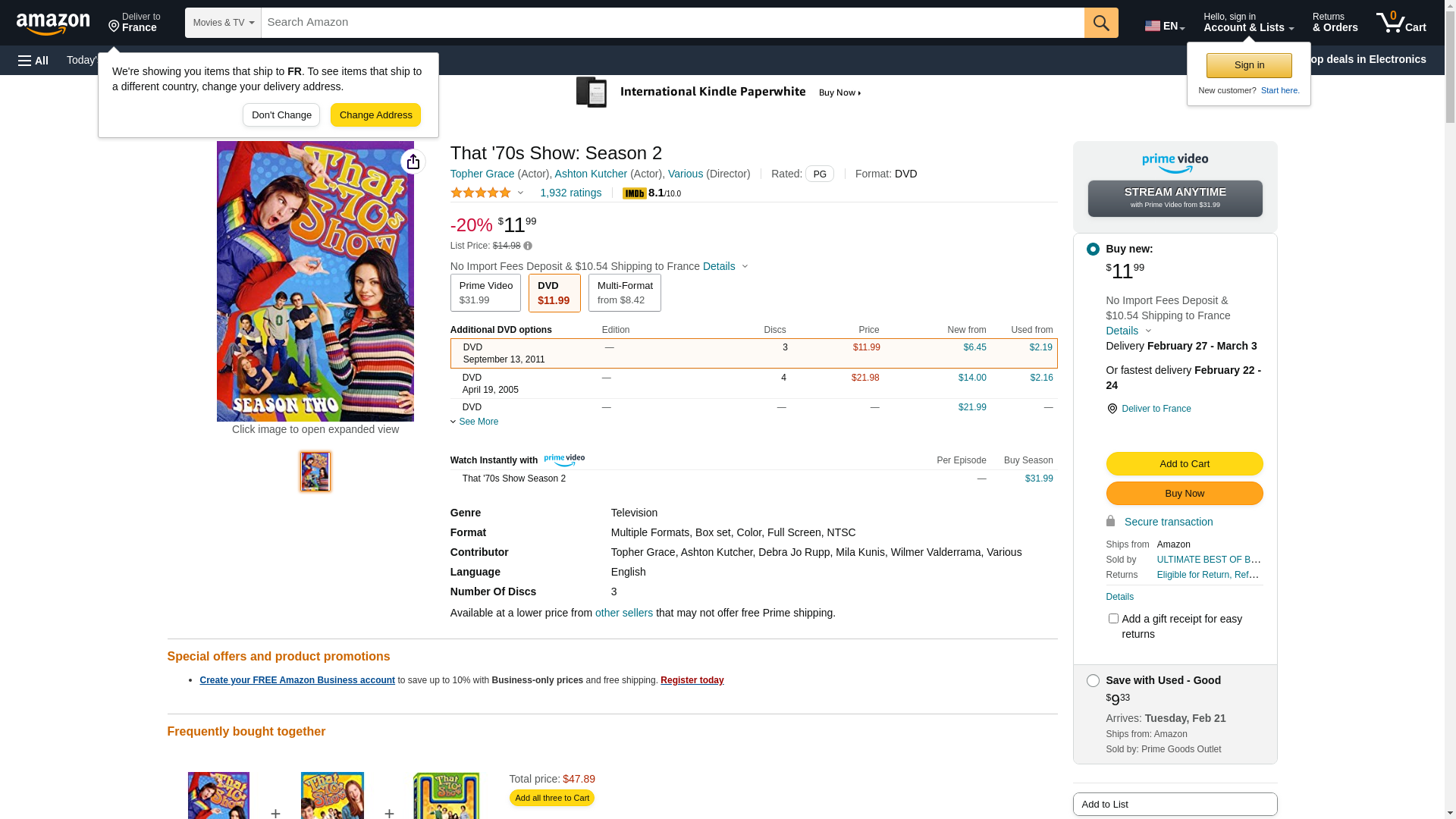This screenshot has height=819, width=1456.
Task: Click the list price info icon
Action: 528,246
